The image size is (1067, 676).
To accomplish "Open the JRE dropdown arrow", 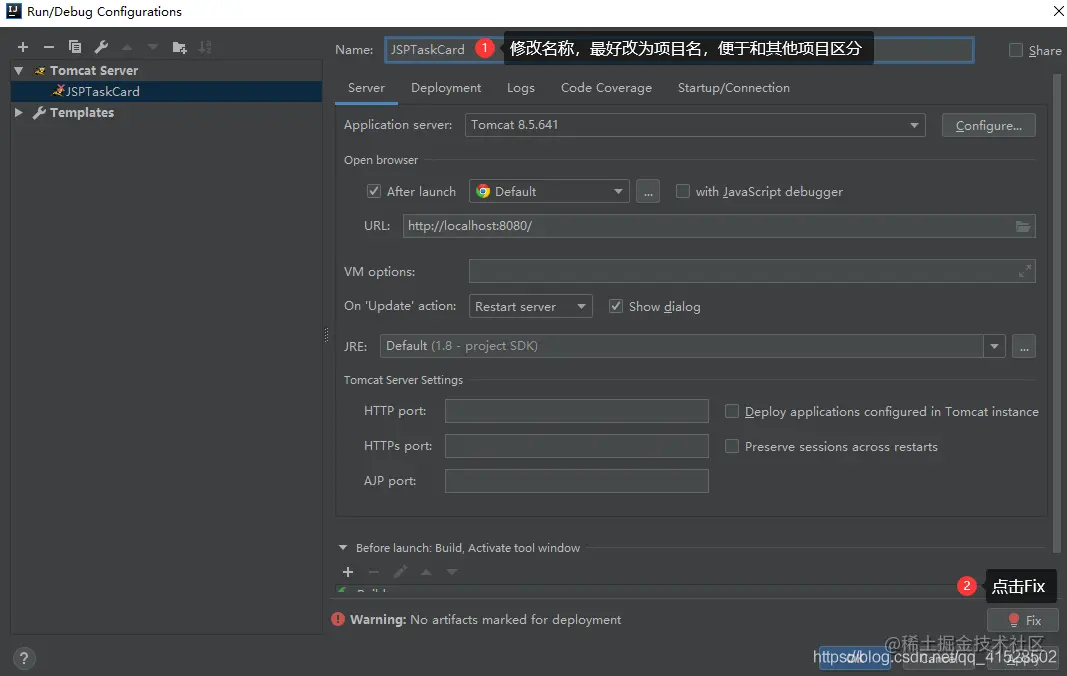I will (x=994, y=346).
